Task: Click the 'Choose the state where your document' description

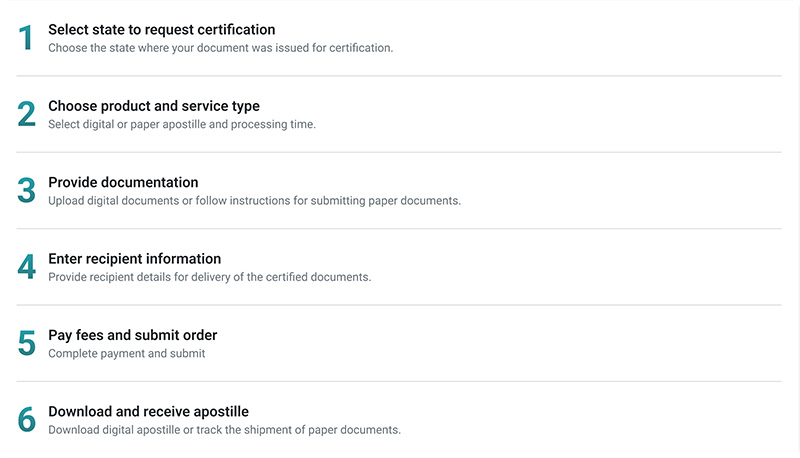Action: coord(220,48)
